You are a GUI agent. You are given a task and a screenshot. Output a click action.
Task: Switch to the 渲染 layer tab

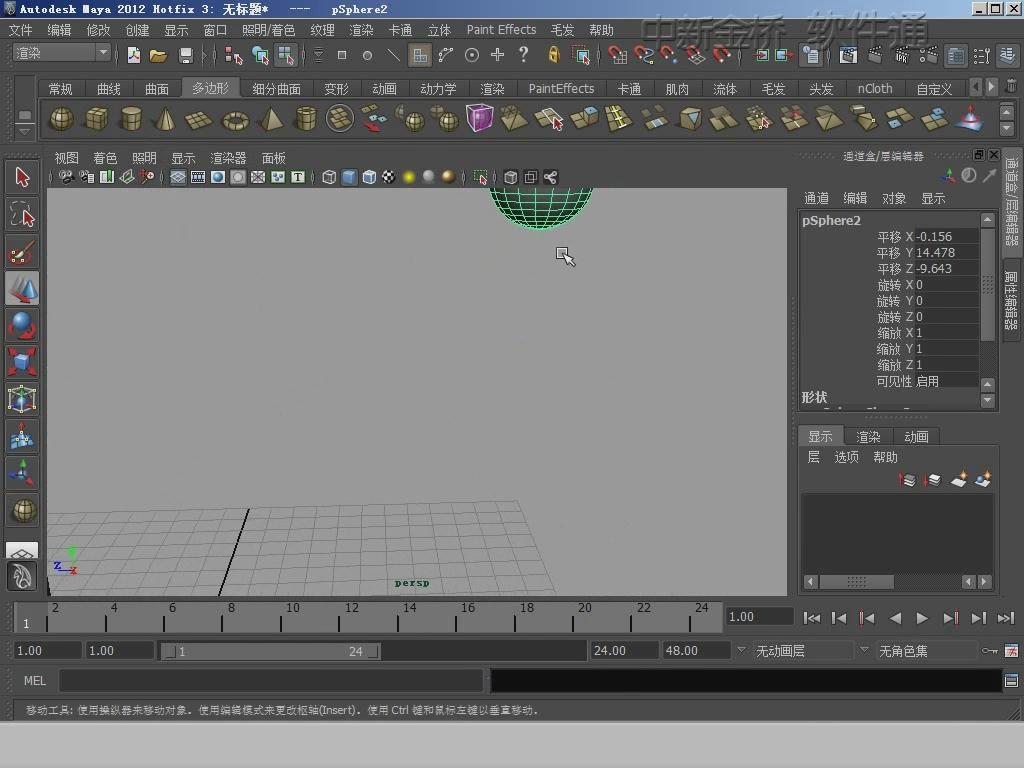coord(868,436)
